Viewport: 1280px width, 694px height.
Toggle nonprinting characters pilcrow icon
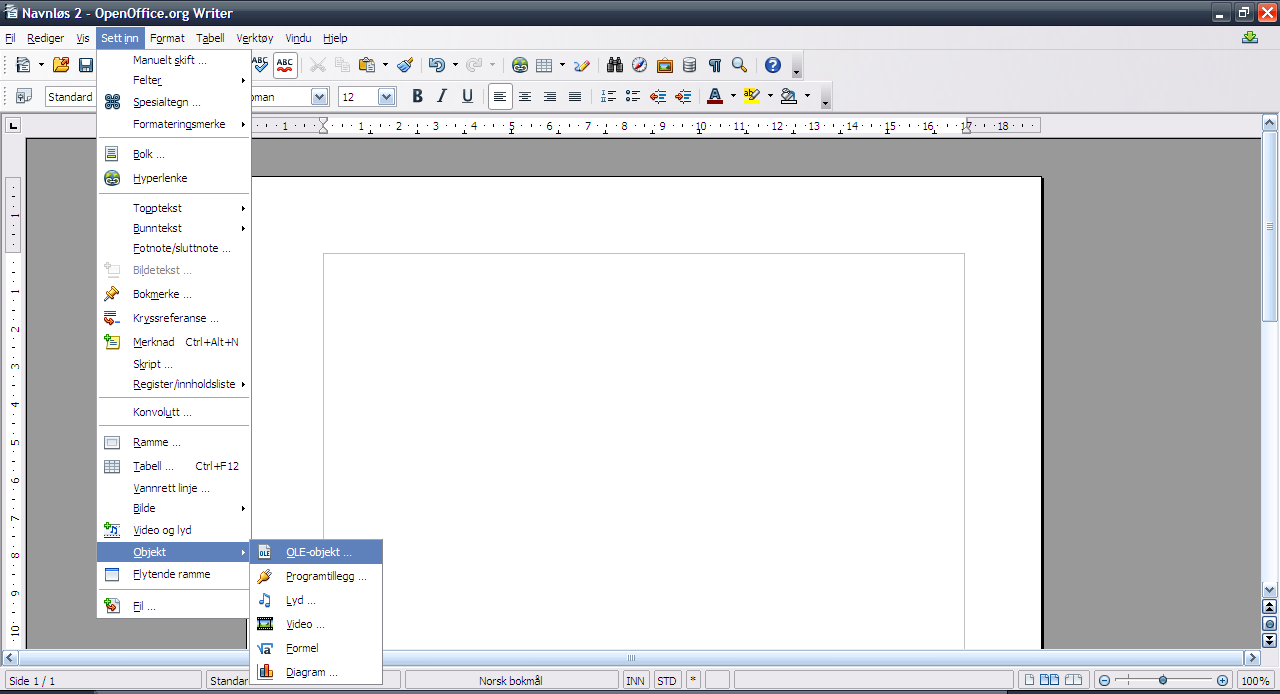[x=715, y=65]
